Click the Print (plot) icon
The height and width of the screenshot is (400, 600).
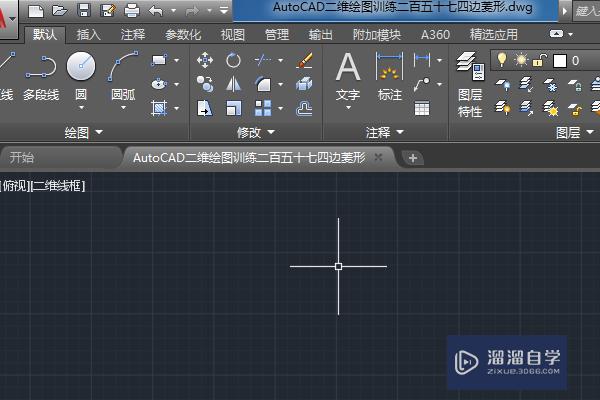tap(132, 10)
